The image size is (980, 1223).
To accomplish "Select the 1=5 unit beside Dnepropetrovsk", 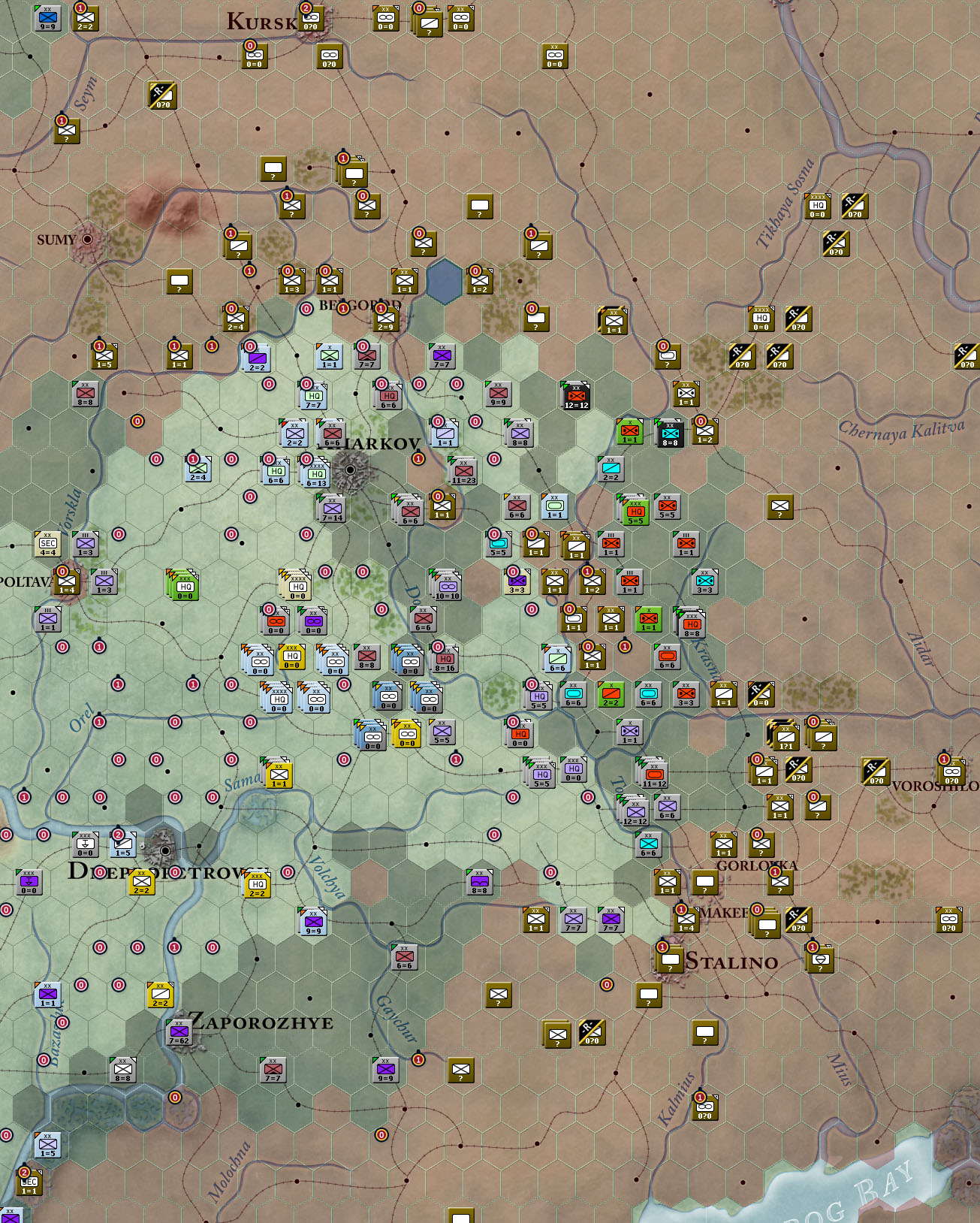I will (122, 844).
